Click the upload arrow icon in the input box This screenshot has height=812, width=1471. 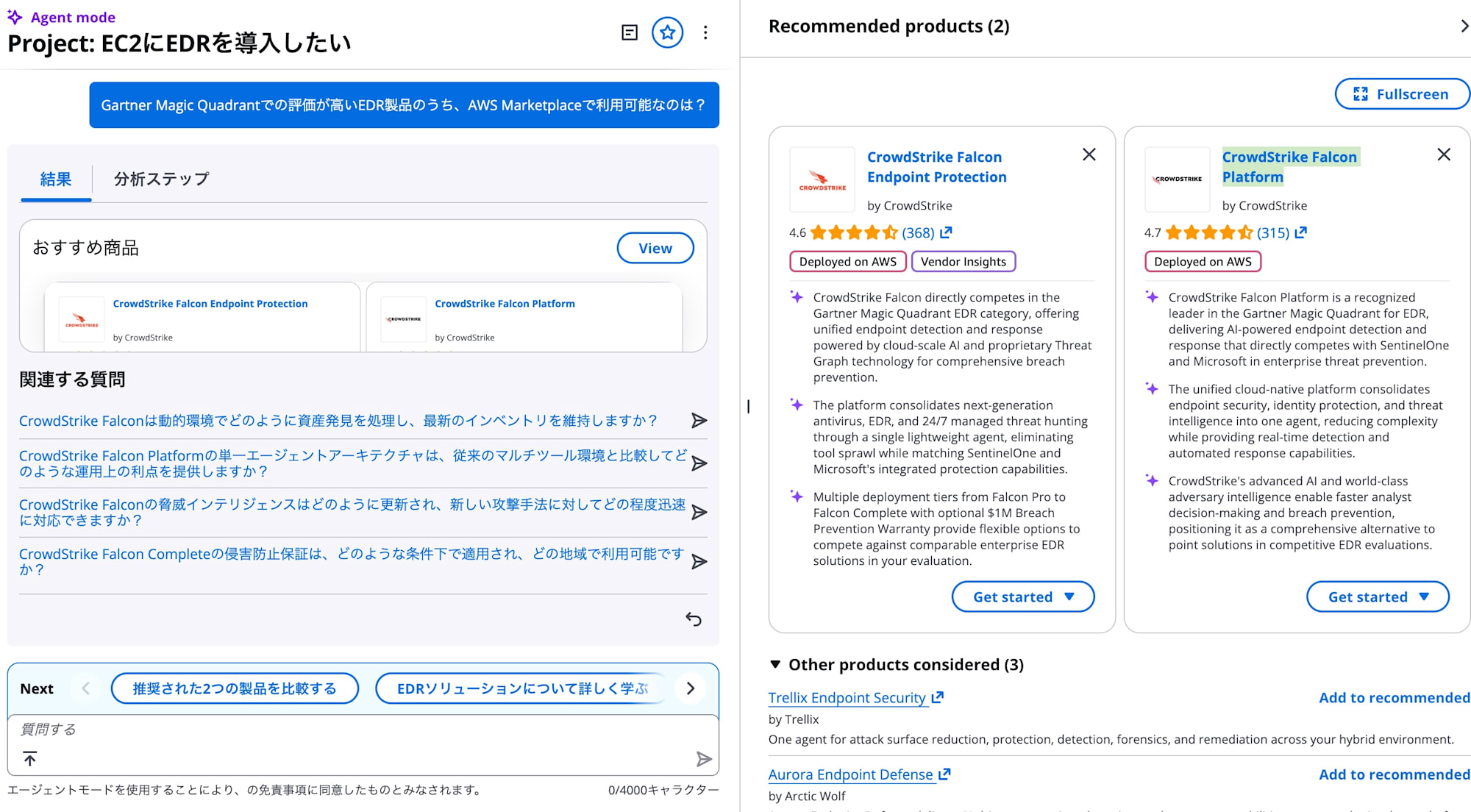click(x=30, y=758)
